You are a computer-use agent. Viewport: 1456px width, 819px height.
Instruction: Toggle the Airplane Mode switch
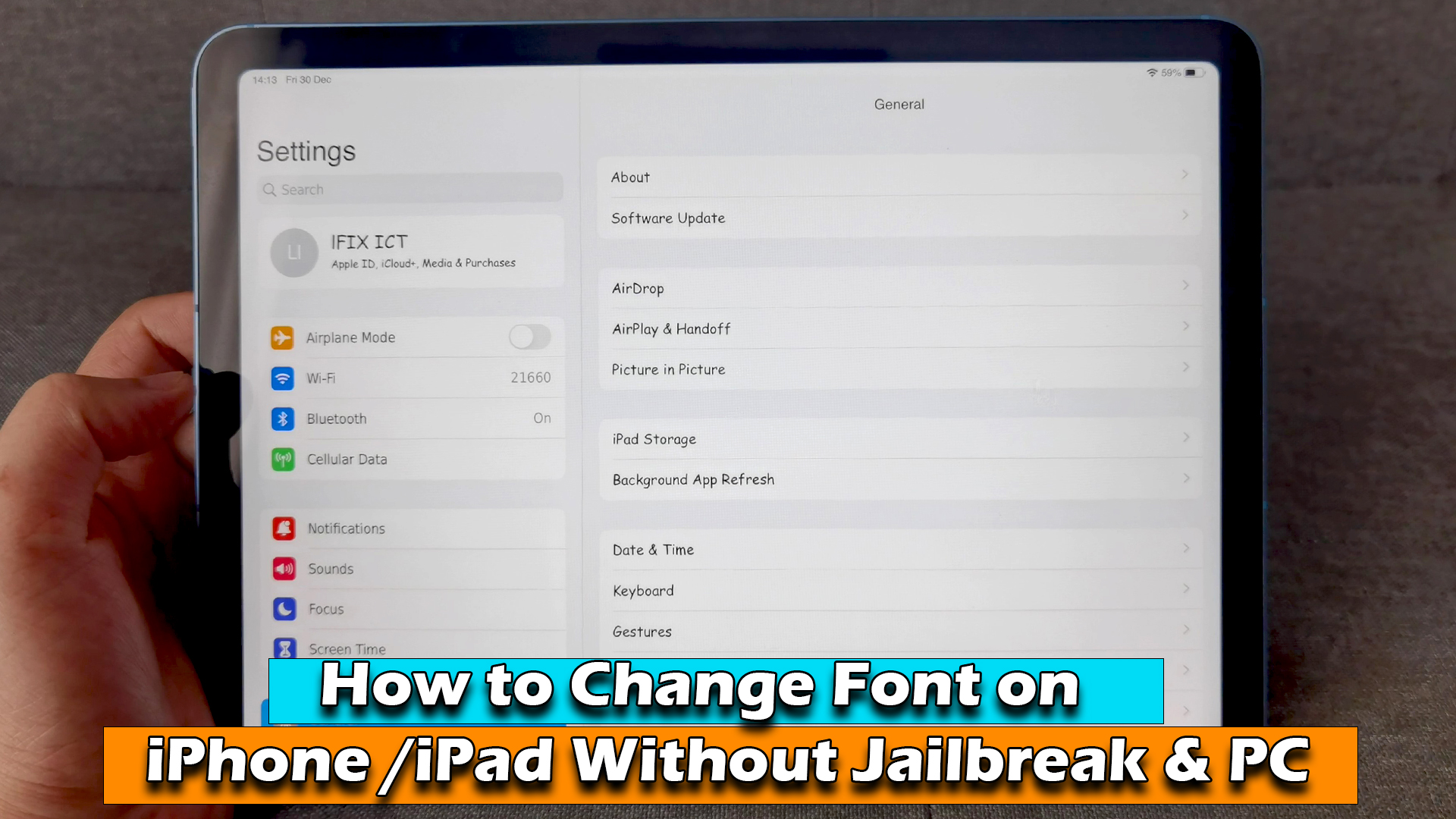pos(528,337)
